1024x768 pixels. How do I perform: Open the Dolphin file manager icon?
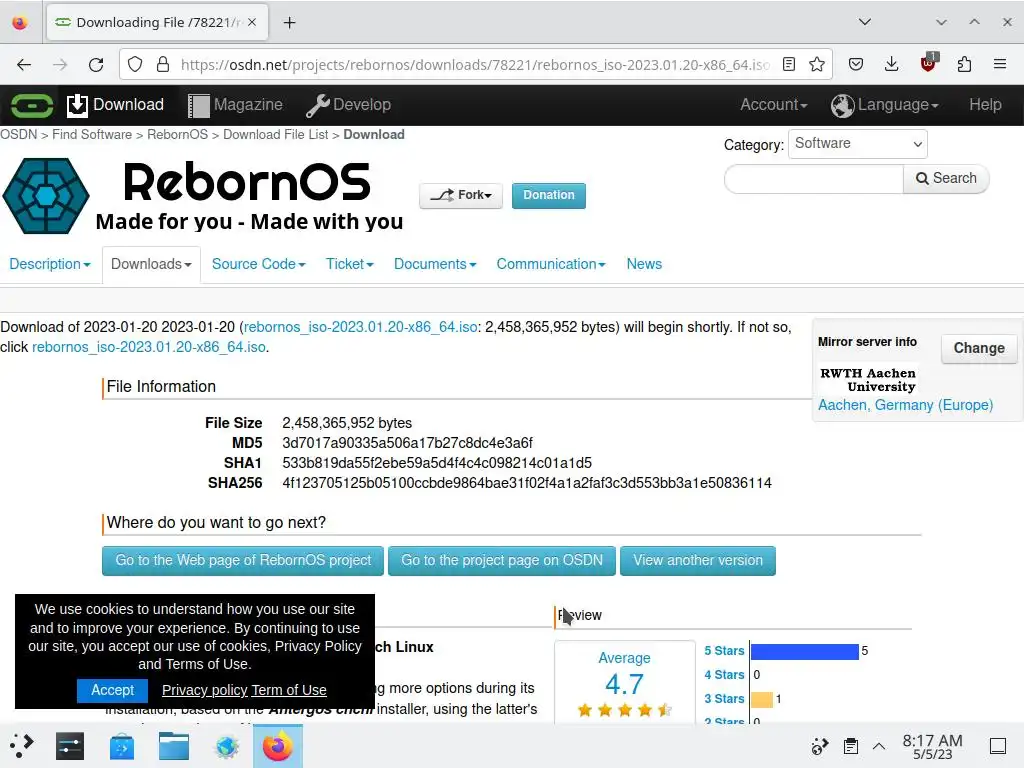pyautogui.click(x=174, y=746)
